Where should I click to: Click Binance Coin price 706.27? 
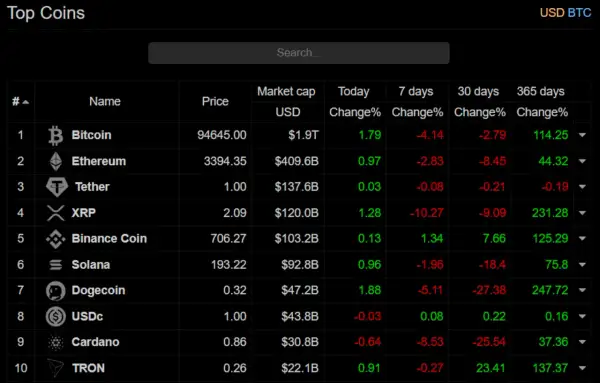point(228,238)
